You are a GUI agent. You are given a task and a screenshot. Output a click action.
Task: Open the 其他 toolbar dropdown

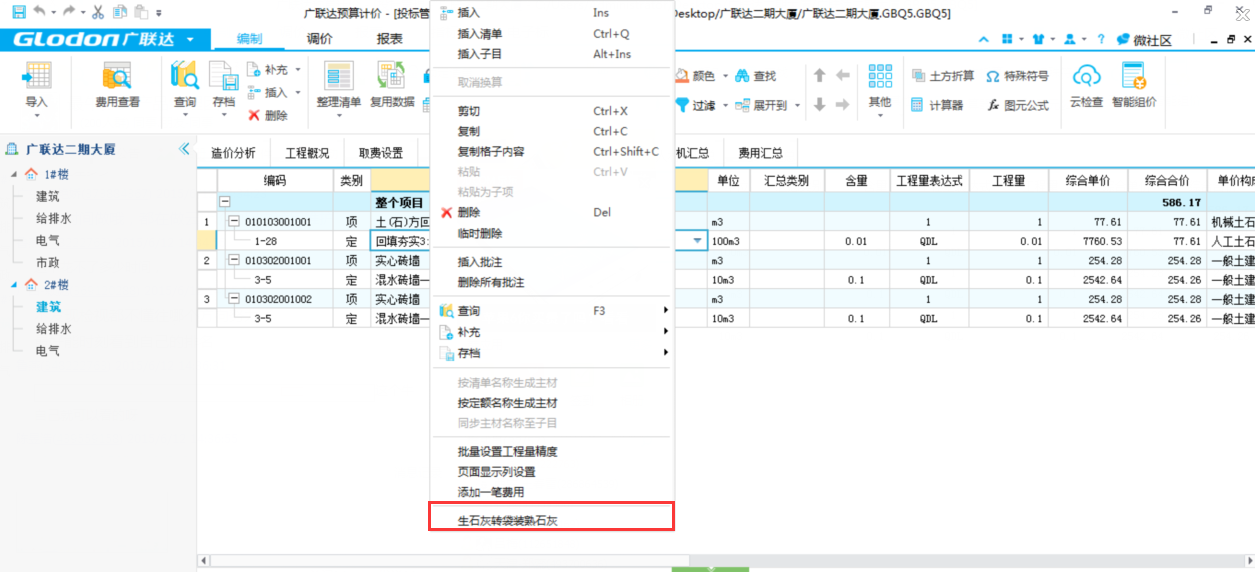point(880,85)
